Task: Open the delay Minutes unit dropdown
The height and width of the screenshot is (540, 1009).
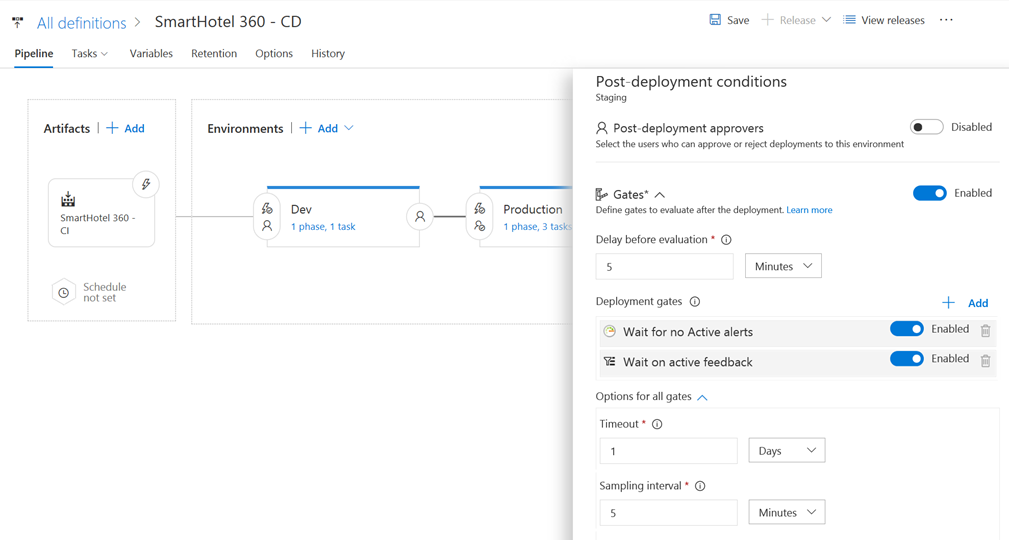Action: coord(783,266)
